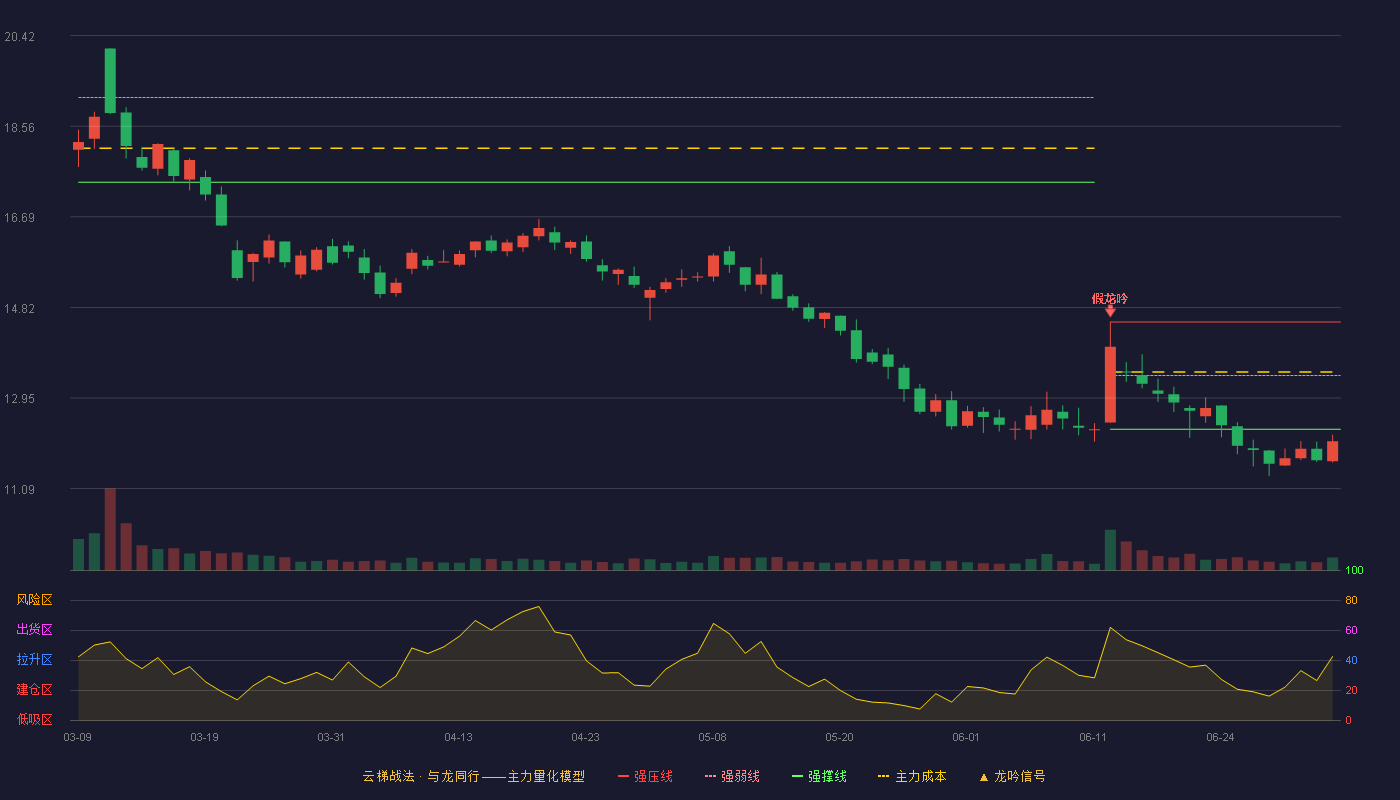Click the 拉升区 zone label
The height and width of the screenshot is (800, 1400).
(34, 660)
